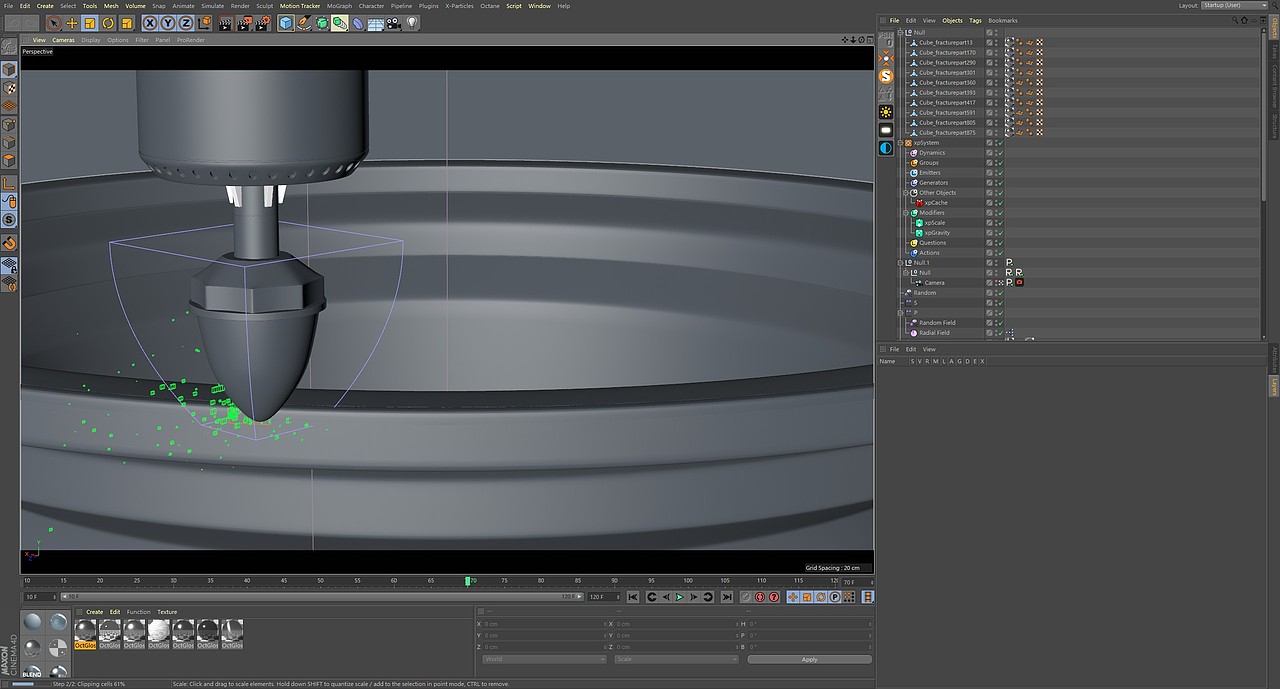Click the Light bulb icon

(411, 23)
